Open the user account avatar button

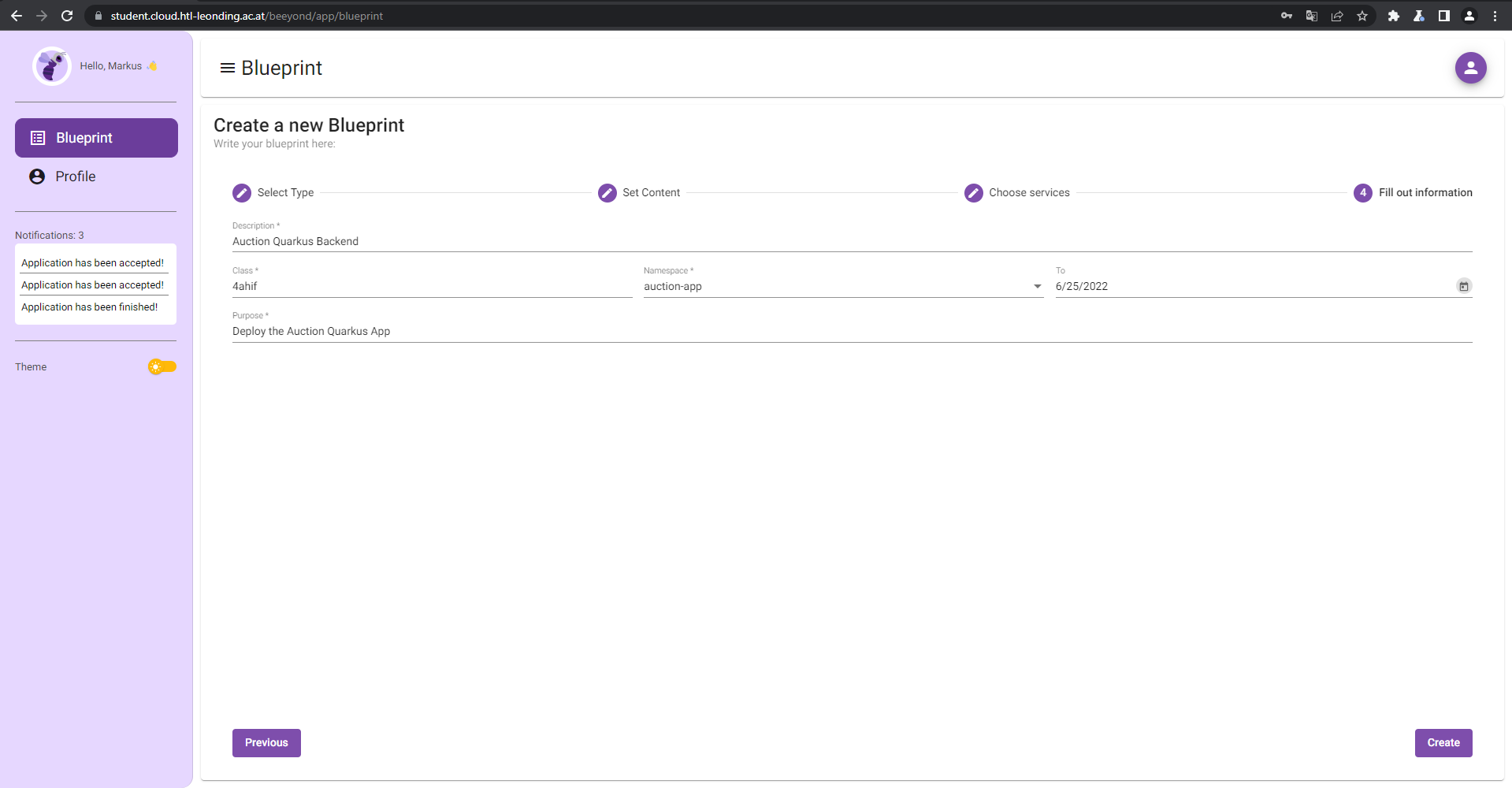click(1470, 68)
